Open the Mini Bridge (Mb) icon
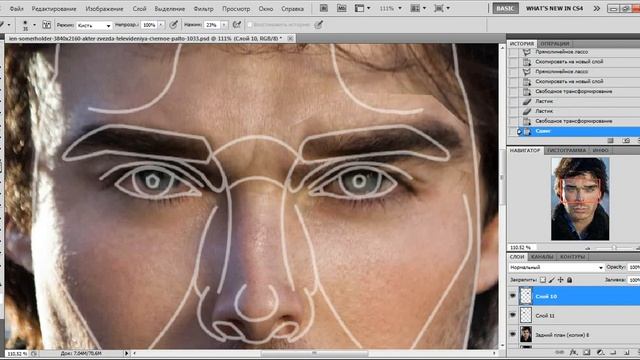The image size is (640, 360). click(x=341, y=8)
